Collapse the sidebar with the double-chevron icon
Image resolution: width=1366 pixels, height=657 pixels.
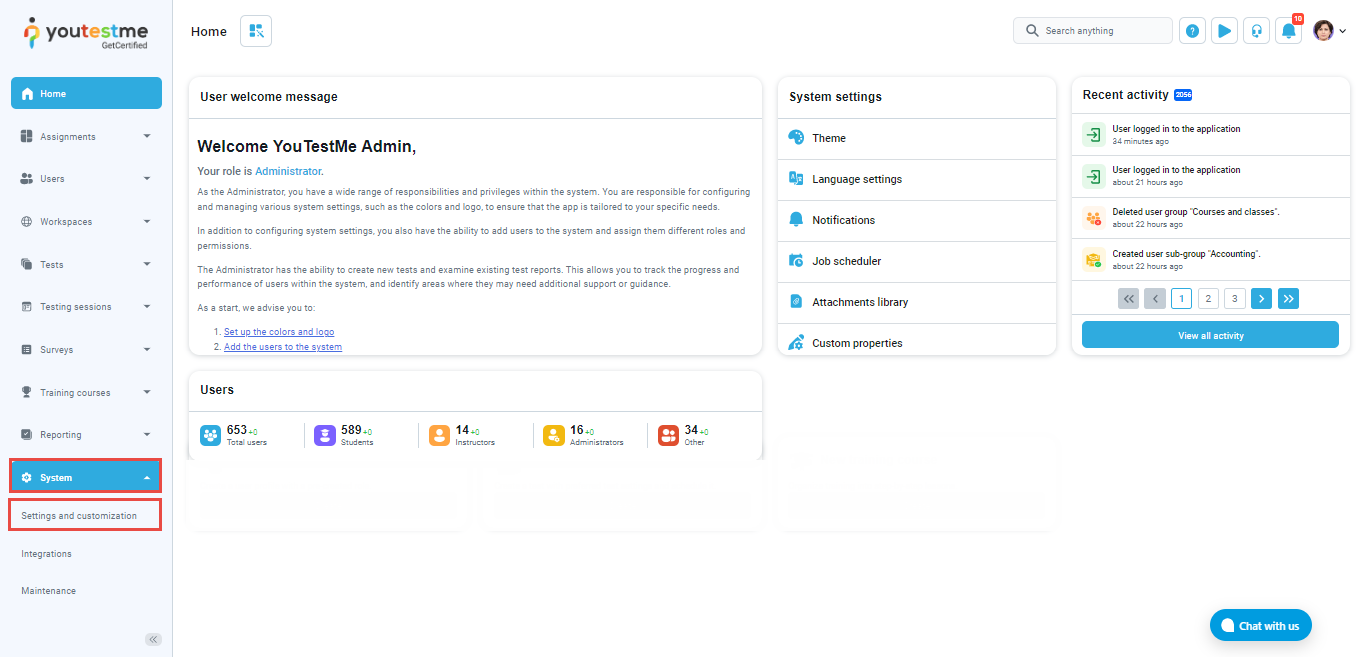pyautogui.click(x=153, y=639)
